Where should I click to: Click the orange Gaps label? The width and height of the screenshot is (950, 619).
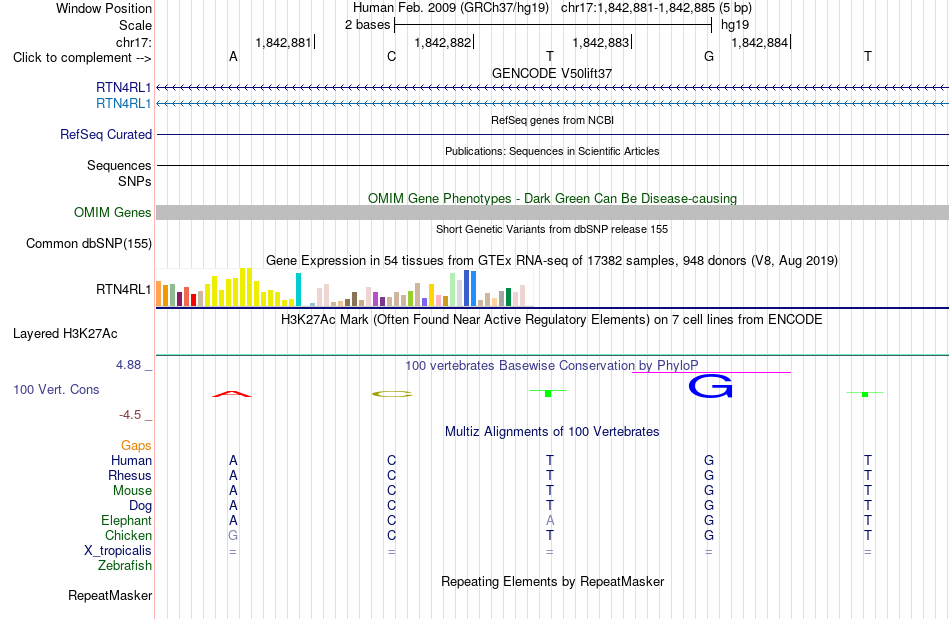[x=136, y=446]
